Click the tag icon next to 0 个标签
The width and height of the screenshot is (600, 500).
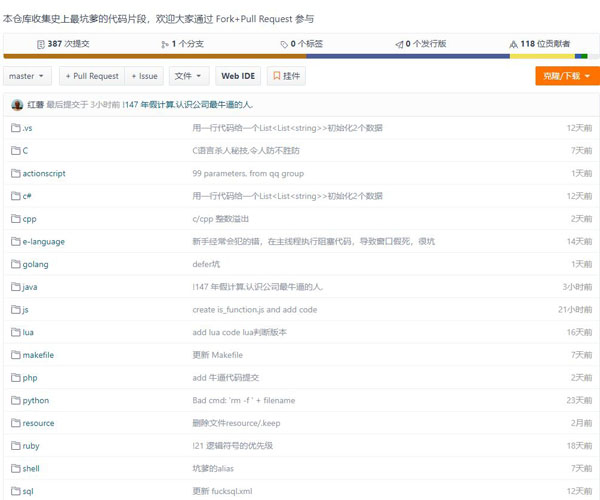284,44
